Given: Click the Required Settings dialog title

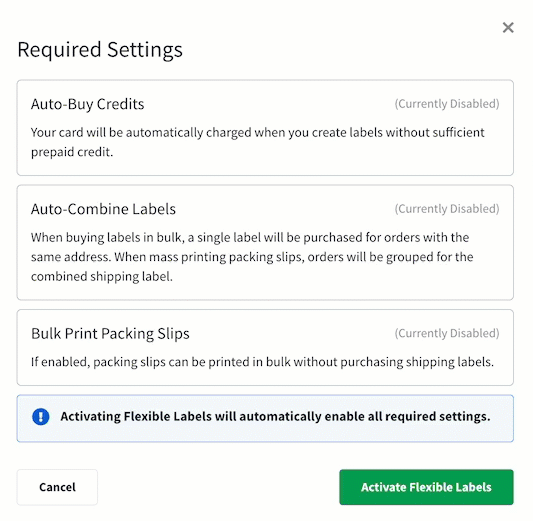Looking at the screenshot, I should (100, 50).
